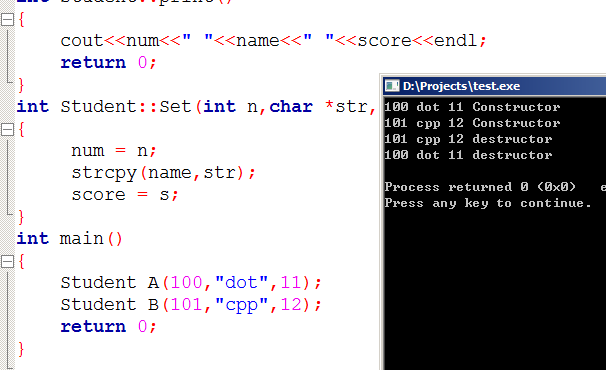Click console line '100 dot 11 destructor'
606x370 pixels.
click(x=468, y=155)
